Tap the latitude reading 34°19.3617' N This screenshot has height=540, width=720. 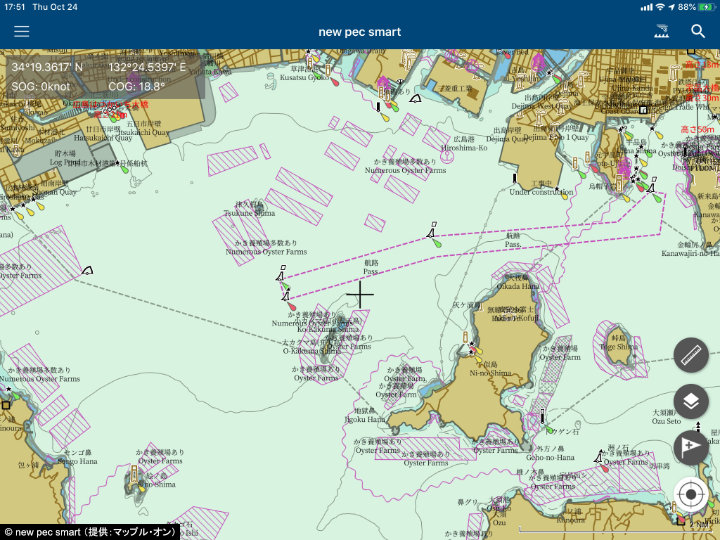[x=47, y=68]
